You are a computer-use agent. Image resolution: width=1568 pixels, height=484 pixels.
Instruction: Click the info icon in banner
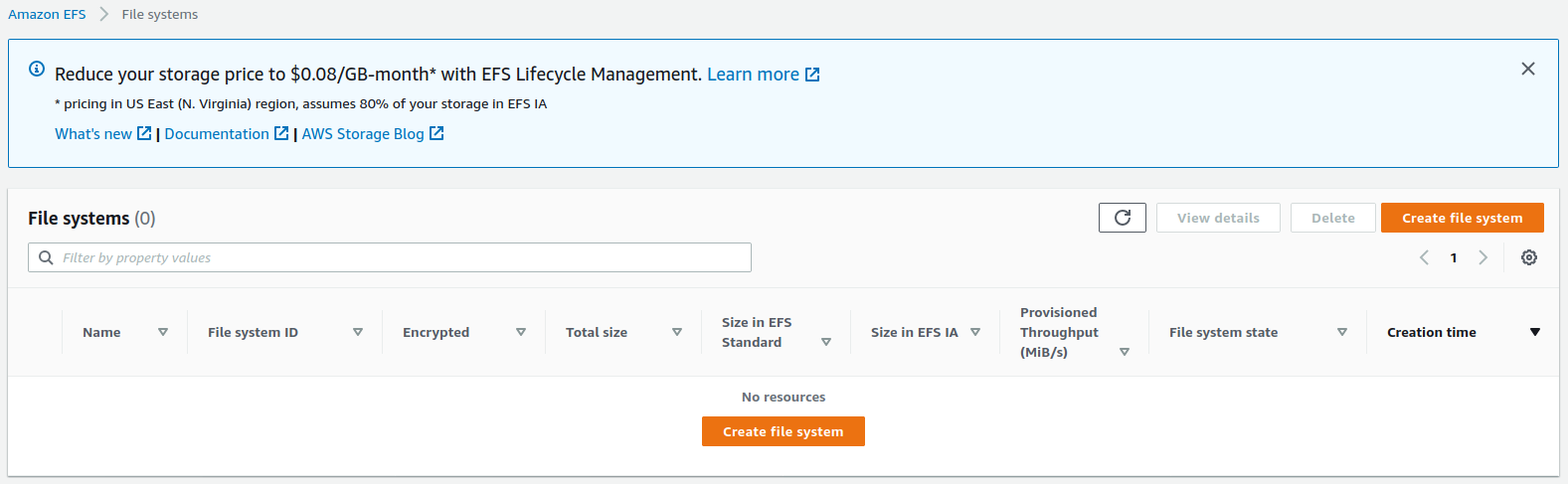tap(37, 69)
